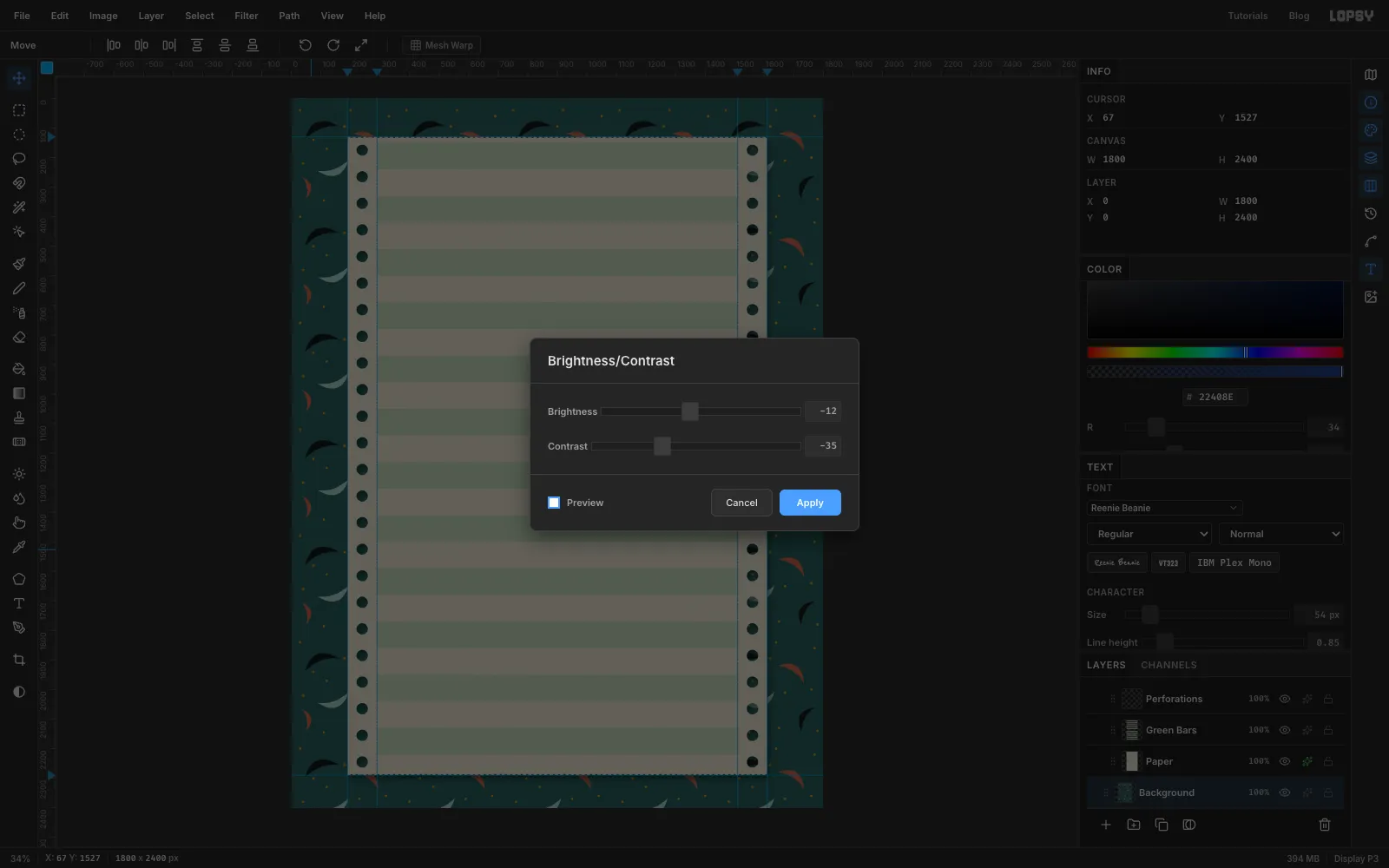The height and width of the screenshot is (868, 1389).
Task: Select the eyedropper tool
Action: (19, 547)
